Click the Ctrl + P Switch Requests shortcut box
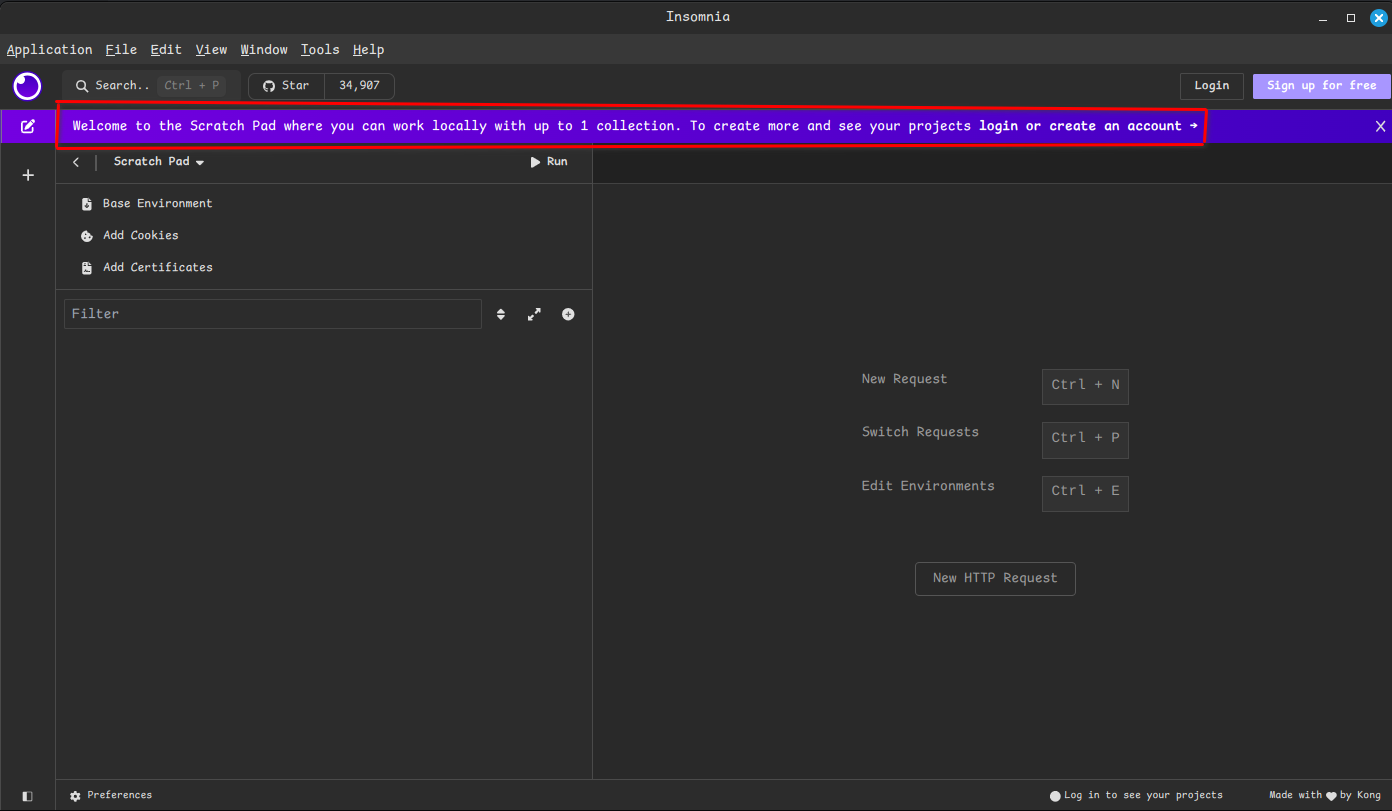 pyautogui.click(x=1085, y=438)
